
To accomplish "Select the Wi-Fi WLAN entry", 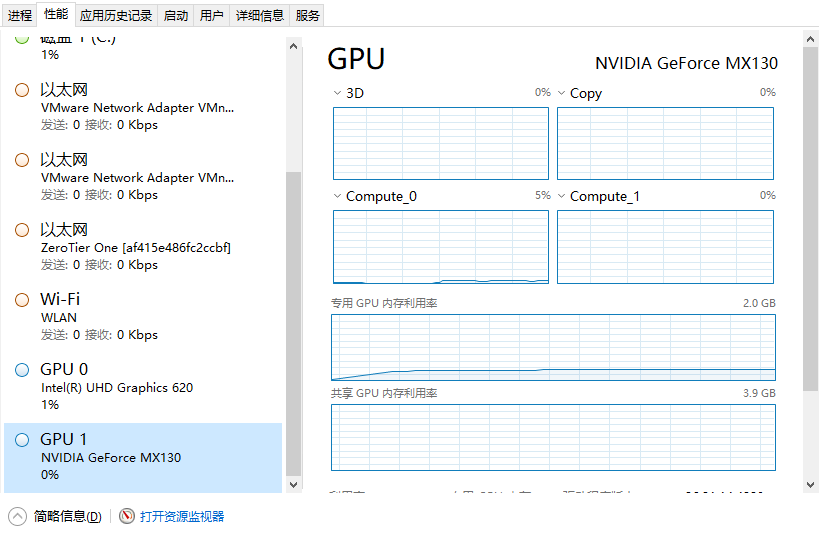I will [143, 317].
